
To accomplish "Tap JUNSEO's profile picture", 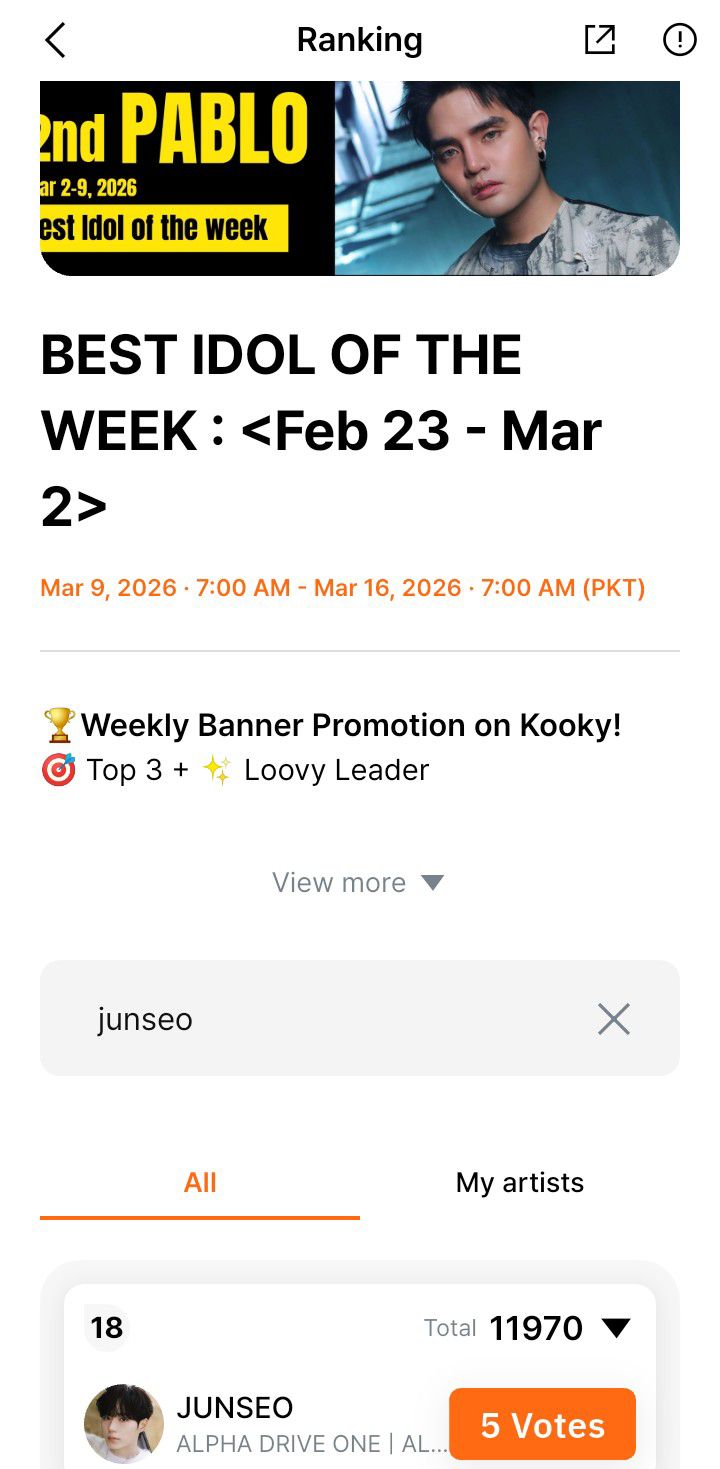I will point(124,1424).
